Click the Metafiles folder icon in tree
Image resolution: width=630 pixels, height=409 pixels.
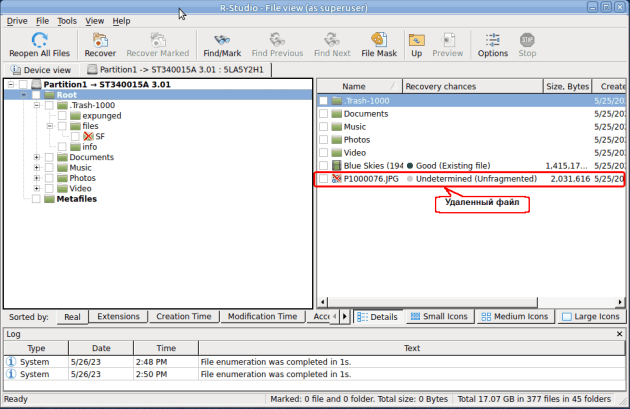click(49, 199)
